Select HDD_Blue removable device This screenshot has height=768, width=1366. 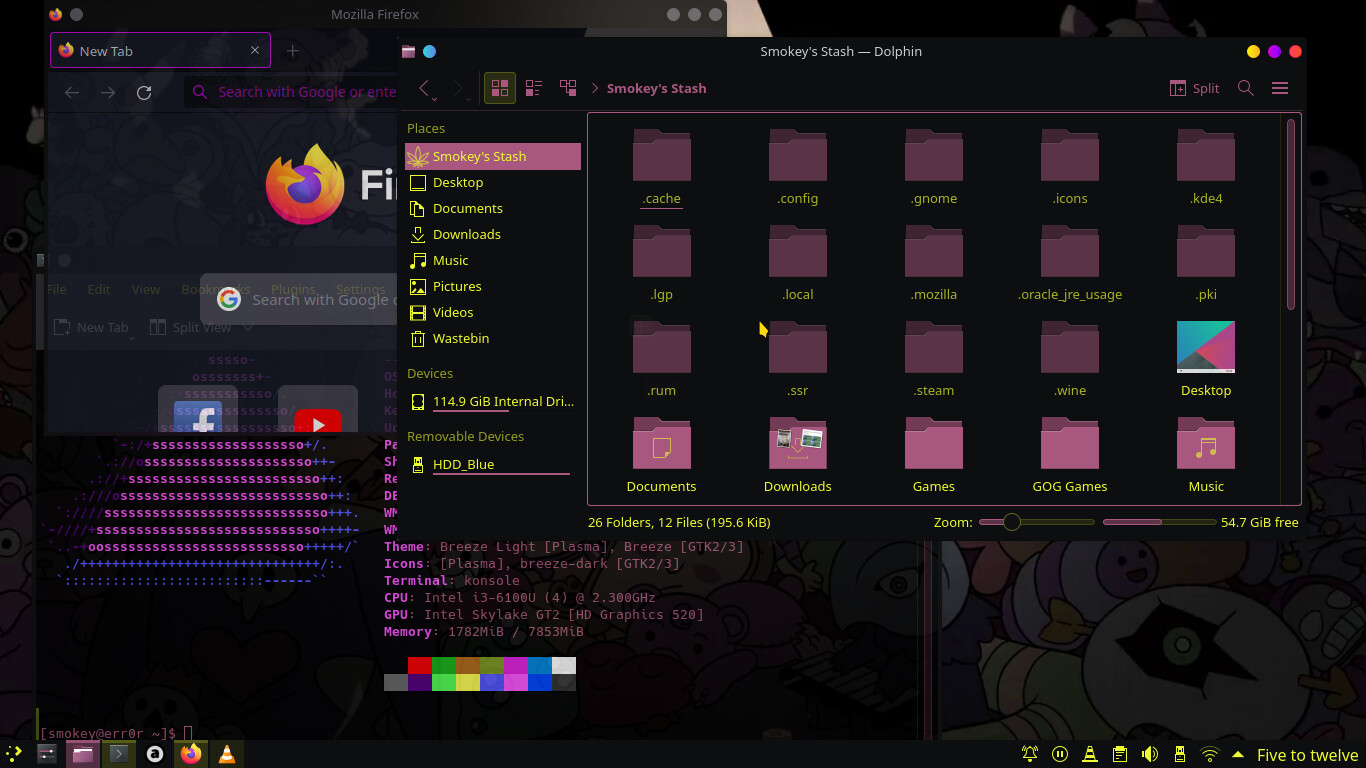pyautogui.click(x=492, y=464)
